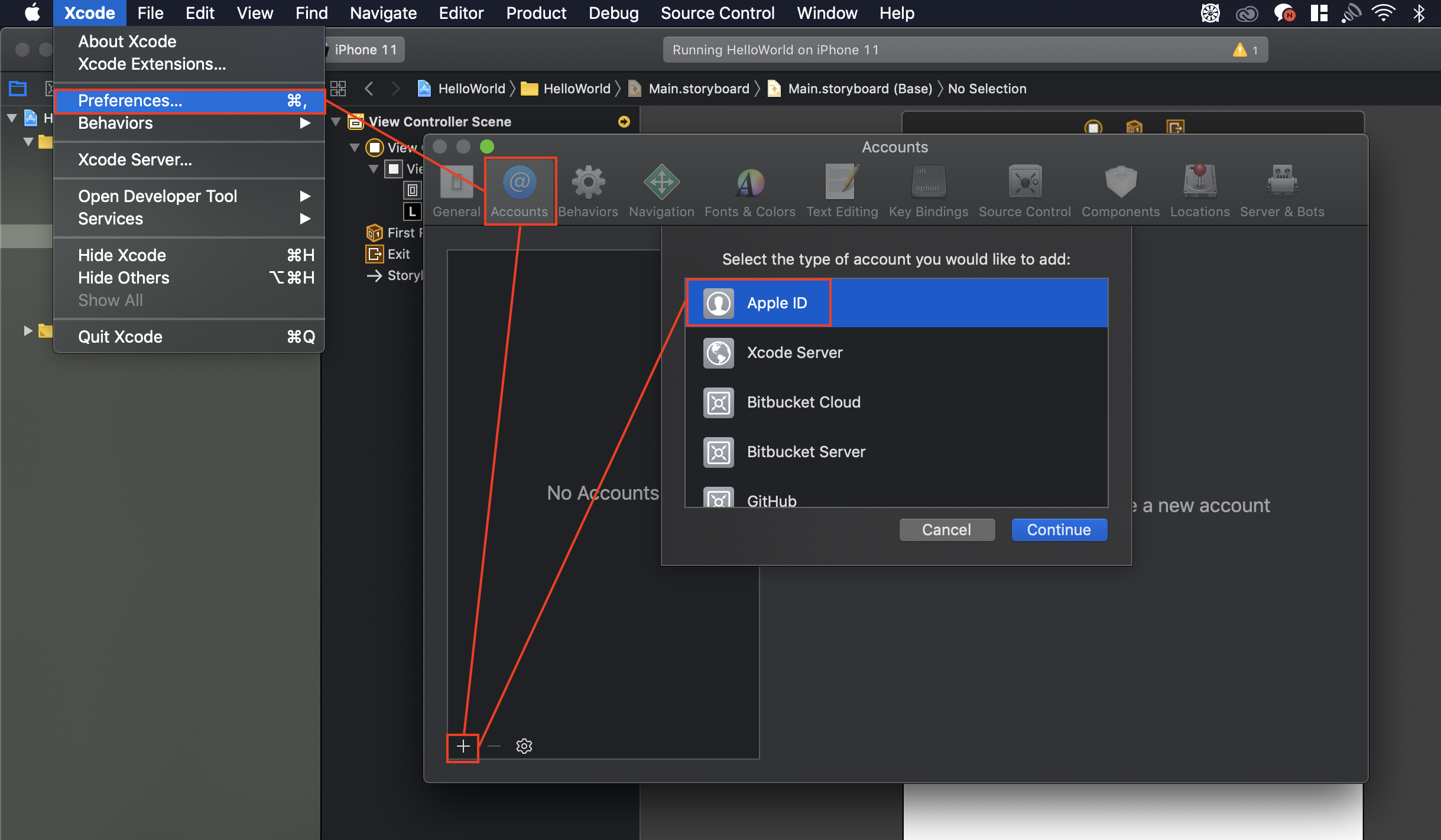Select the Bitbucket Server account type
Image resolution: width=1441 pixels, height=840 pixels.
coord(897,452)
